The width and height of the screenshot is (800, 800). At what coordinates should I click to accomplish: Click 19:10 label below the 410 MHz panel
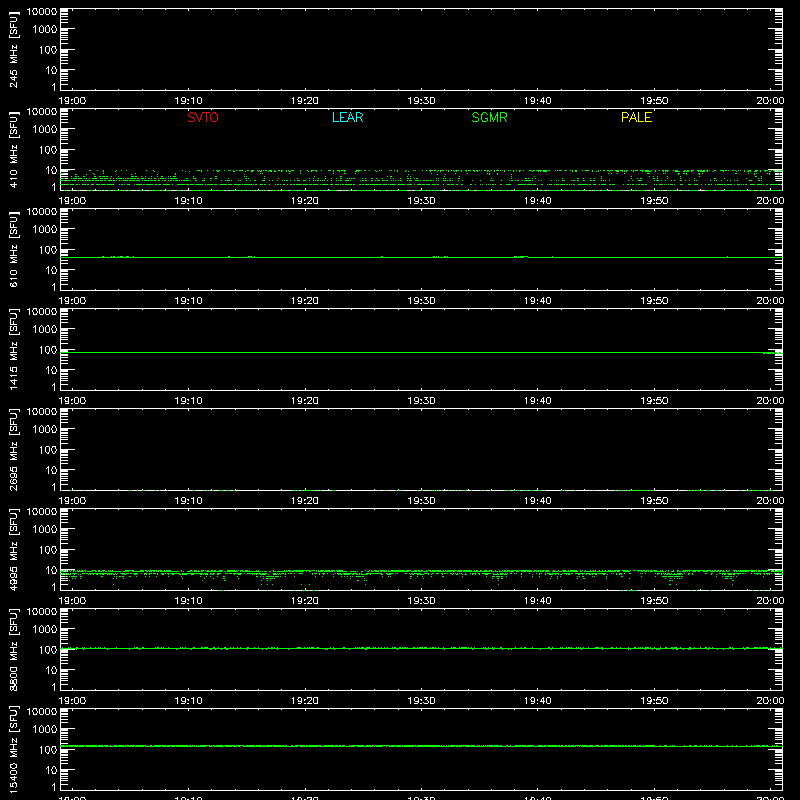click(188, 201)
